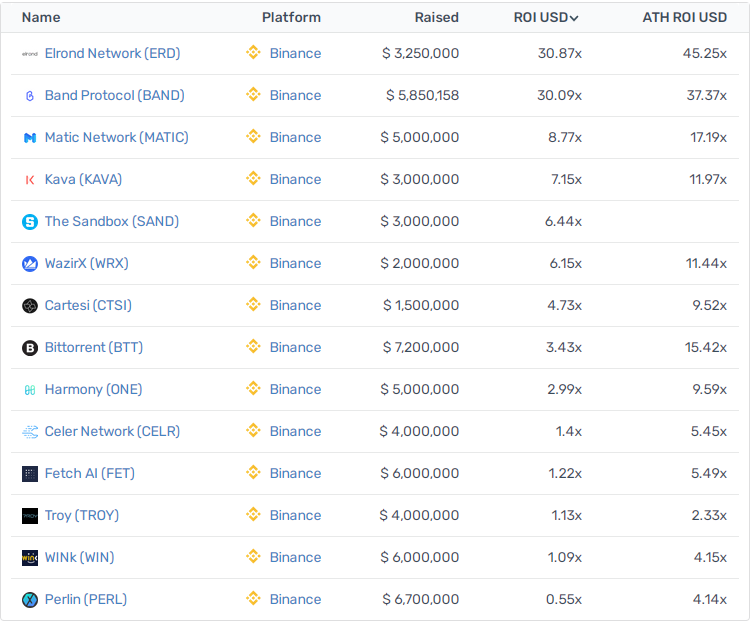751x623 pixels.
Task: Open Band Protocol (BAND) project link
Action: (x=114, y=96)
